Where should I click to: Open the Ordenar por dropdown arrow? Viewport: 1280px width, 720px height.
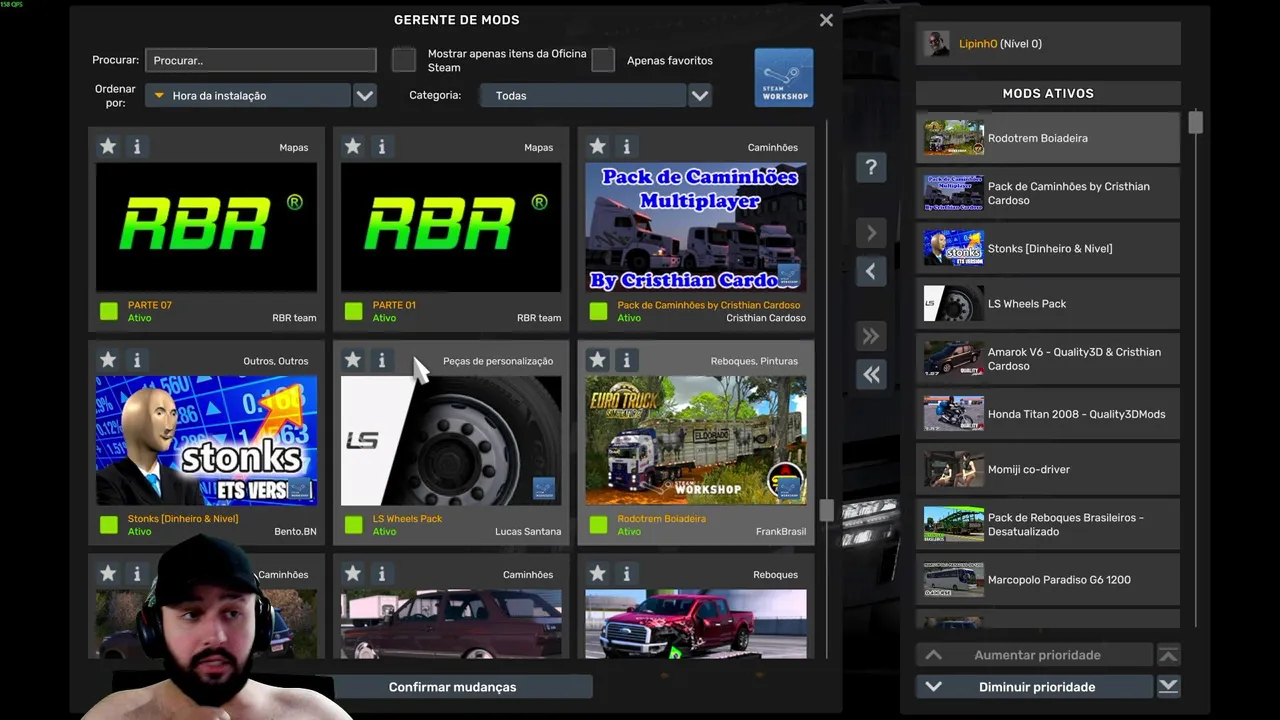365,96
